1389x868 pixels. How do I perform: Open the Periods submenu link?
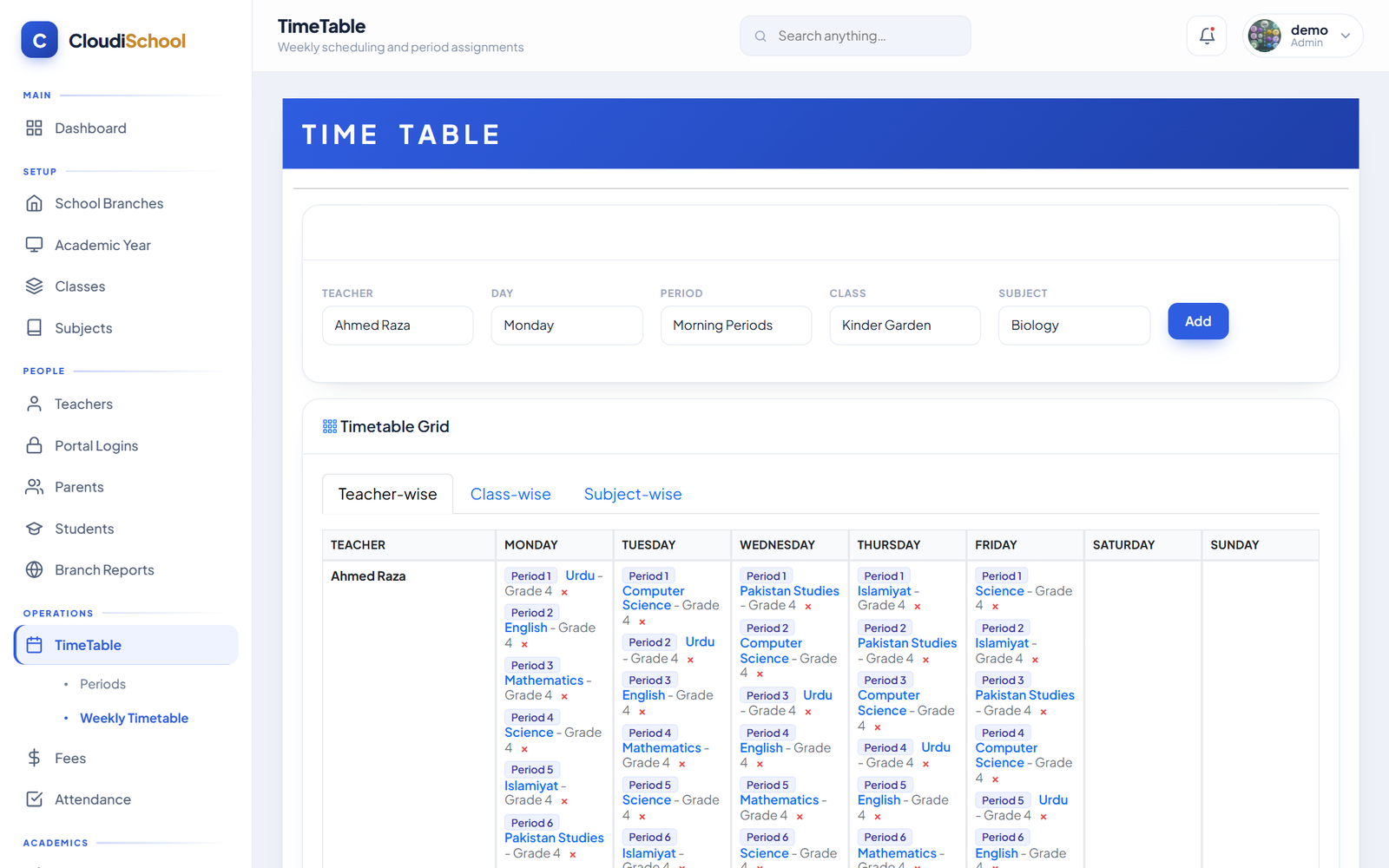tap(102, 684)
